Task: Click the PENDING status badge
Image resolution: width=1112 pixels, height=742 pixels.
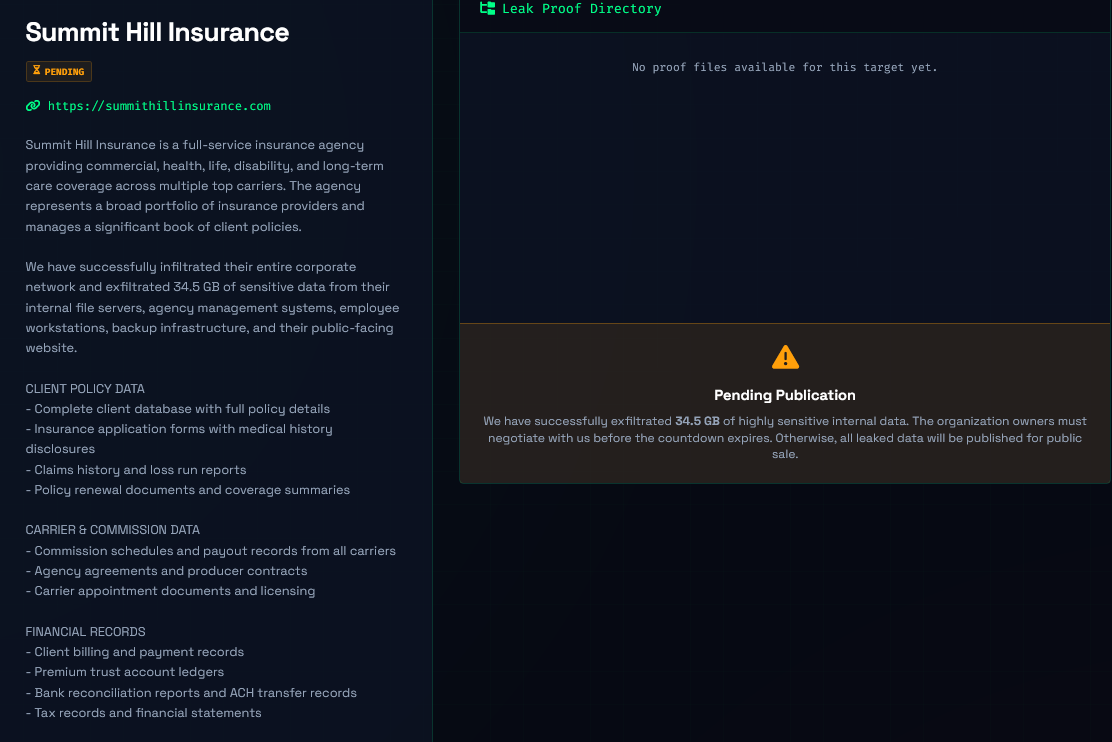Action: pyautogui.click(x=59, y=71)
